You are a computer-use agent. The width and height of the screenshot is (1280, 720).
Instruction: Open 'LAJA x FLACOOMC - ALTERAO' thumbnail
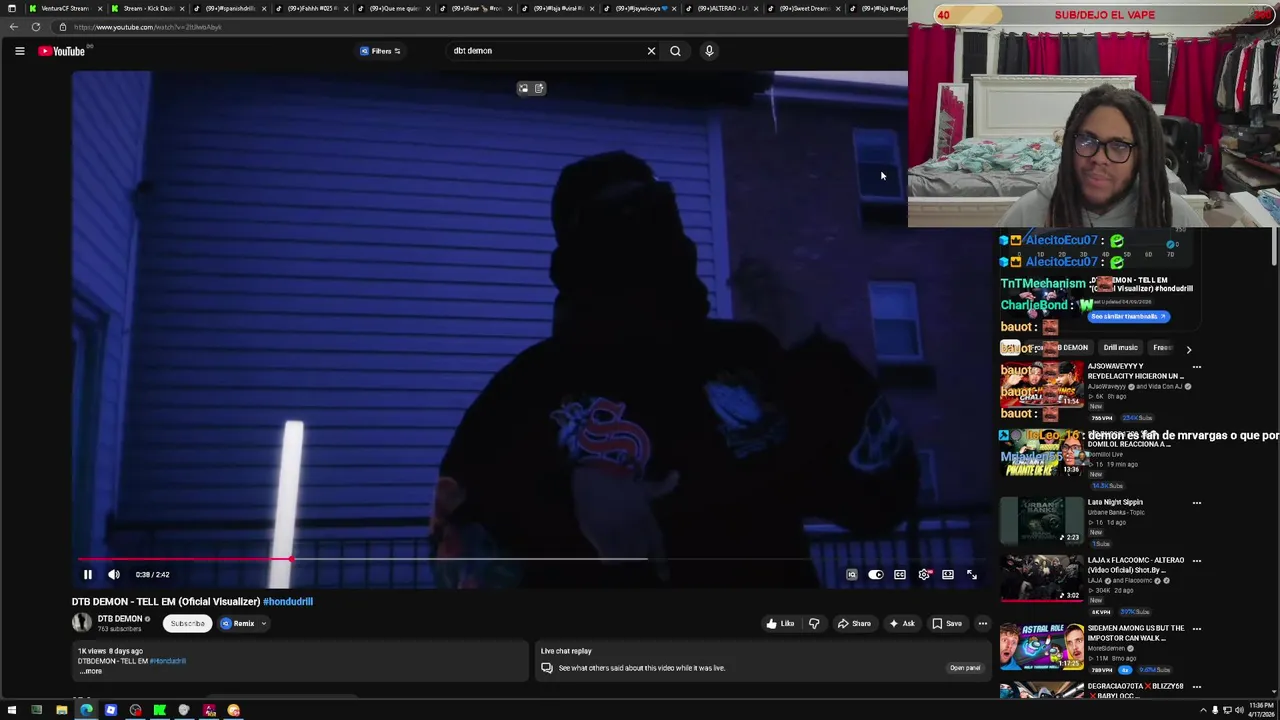pos(1041,579)
